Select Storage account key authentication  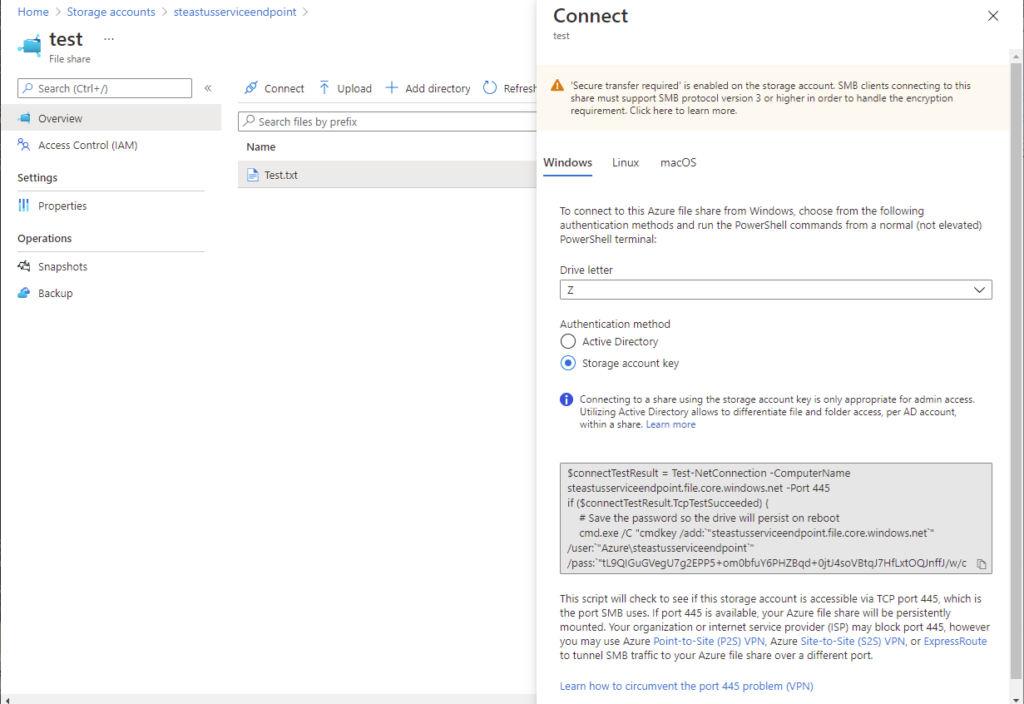[x=568, y=363]
